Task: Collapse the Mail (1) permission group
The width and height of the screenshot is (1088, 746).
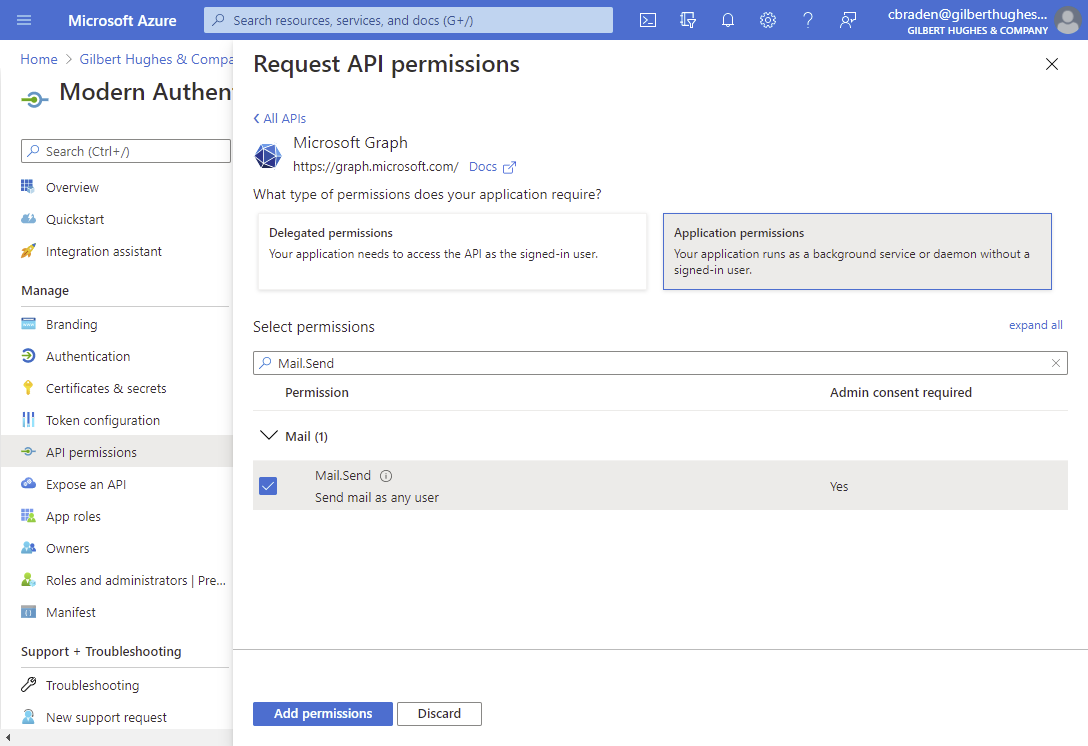Action: tap(268, 436)
